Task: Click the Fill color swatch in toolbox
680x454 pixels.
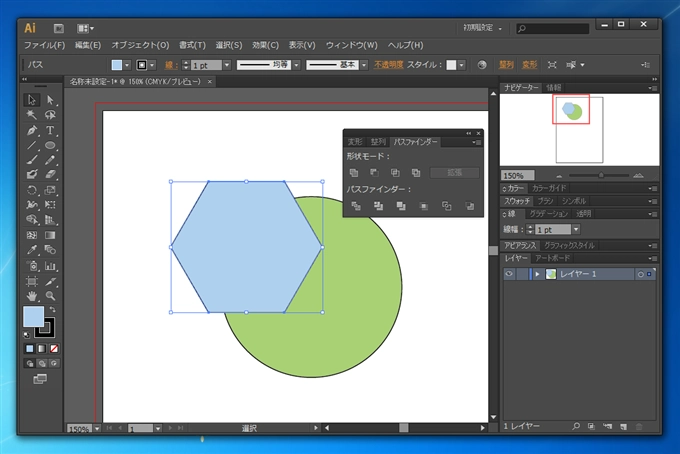Action: pos(33,317)
